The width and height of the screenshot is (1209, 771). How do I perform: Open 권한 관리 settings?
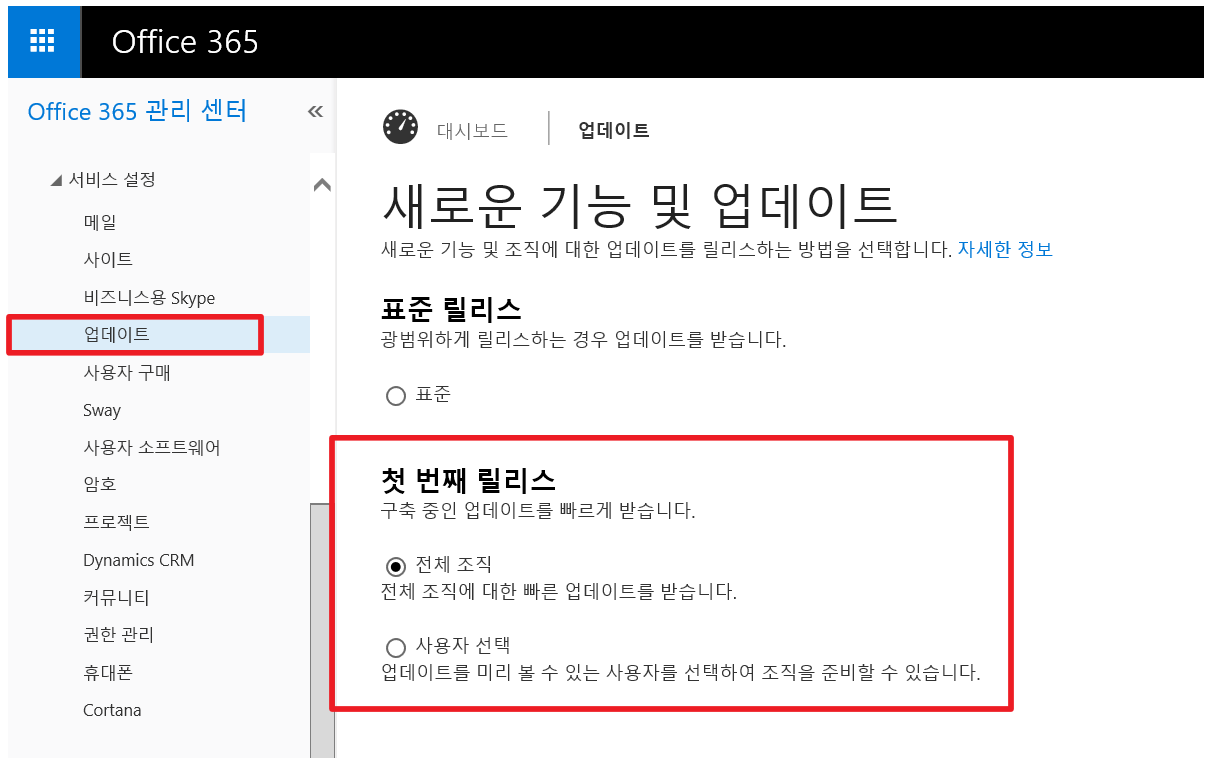[119, 635]
